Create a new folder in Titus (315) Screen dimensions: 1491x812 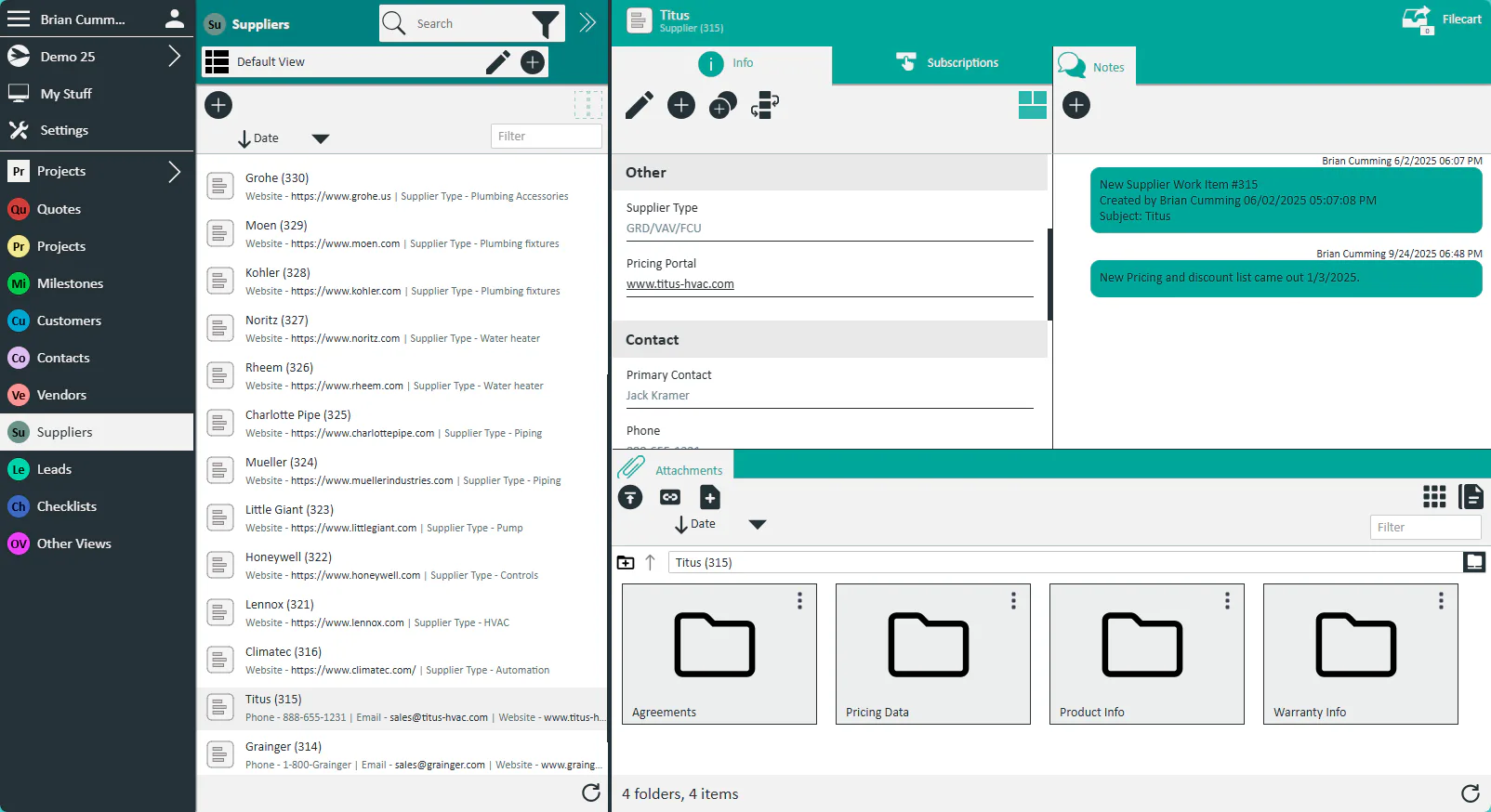[626, 562]
